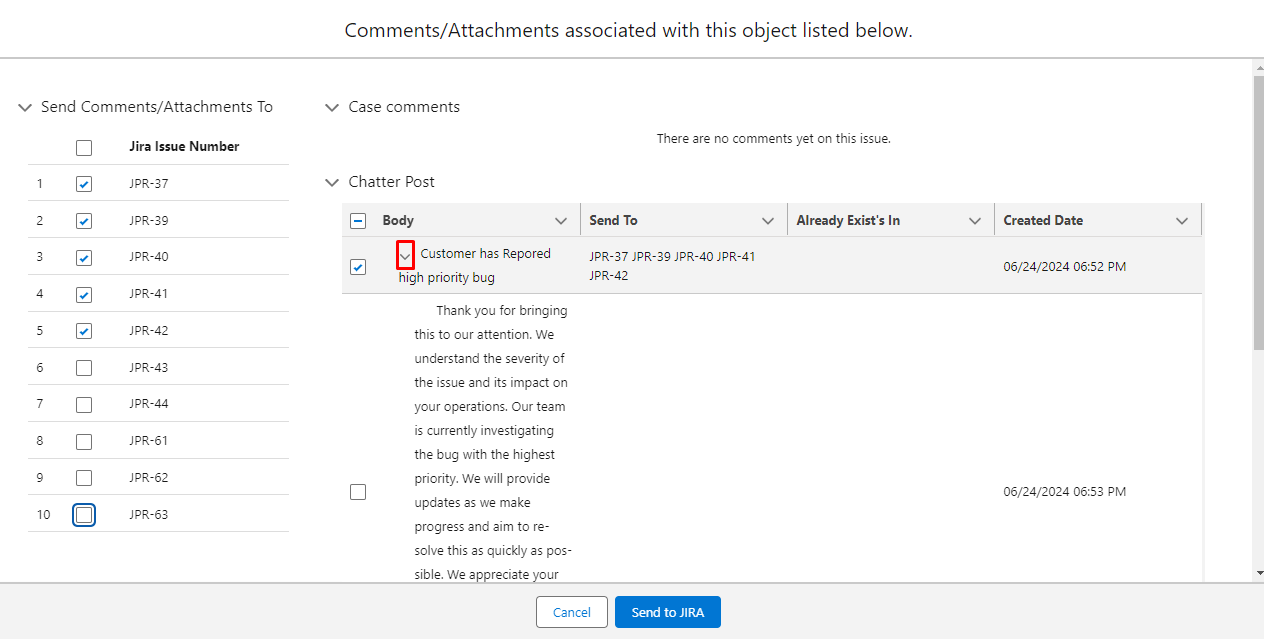This screenshot has width=1264, height=639.
Task: Click the scrollbar up arrow
Action: click(1258, 67)
